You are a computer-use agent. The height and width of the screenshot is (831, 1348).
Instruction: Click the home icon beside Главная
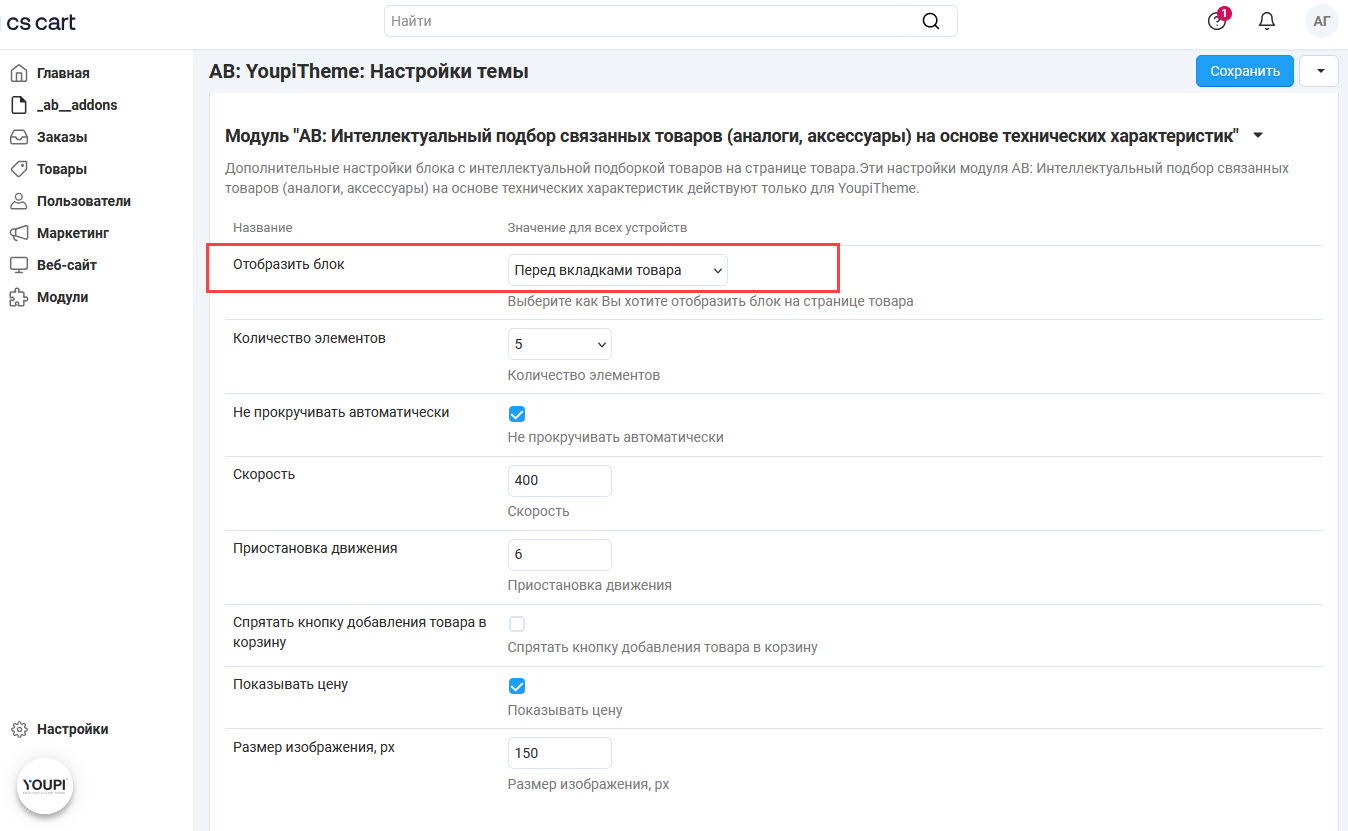pyautogui.click(x=18, y=73)
